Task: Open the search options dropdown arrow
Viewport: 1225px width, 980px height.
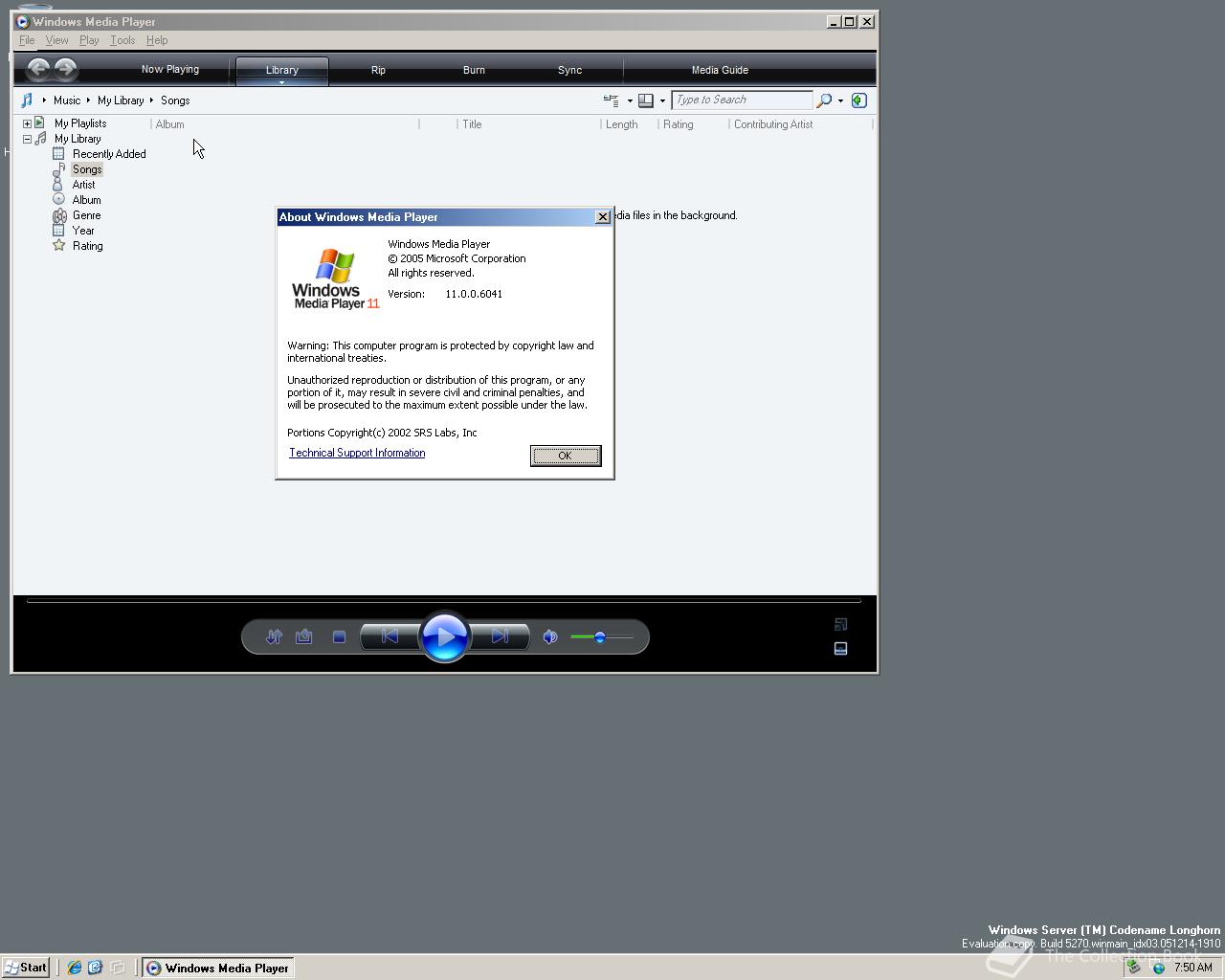Action: point(840,100)
